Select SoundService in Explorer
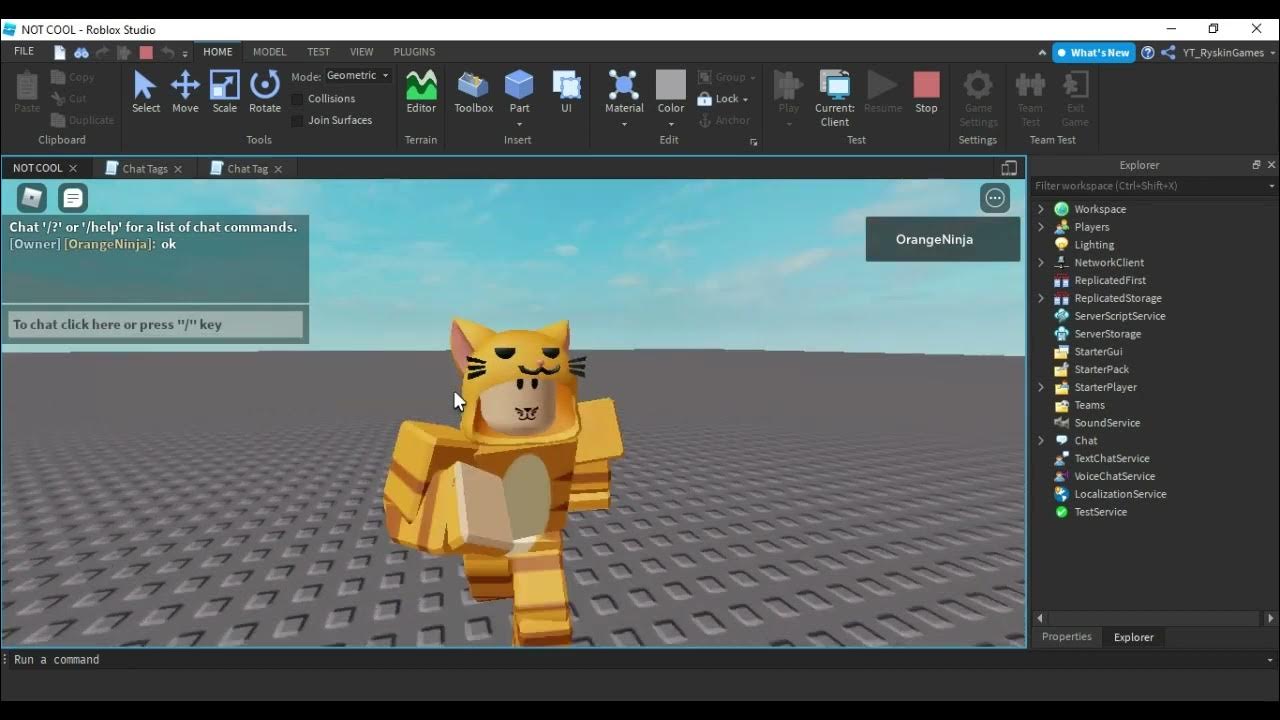 [x=1106, y=423]
